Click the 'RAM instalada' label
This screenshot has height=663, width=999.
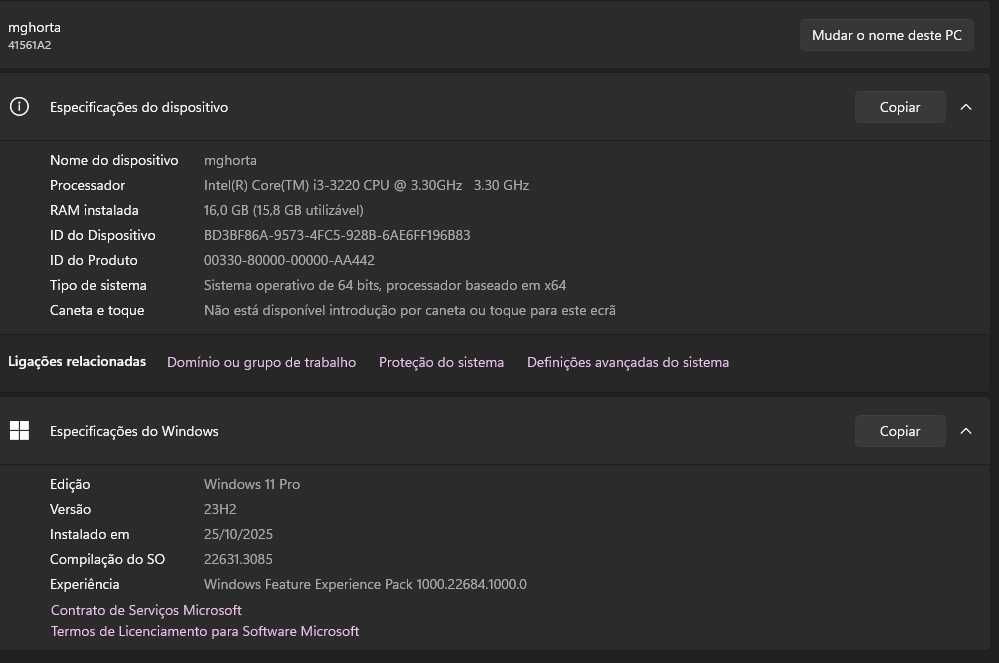[94, 210]
